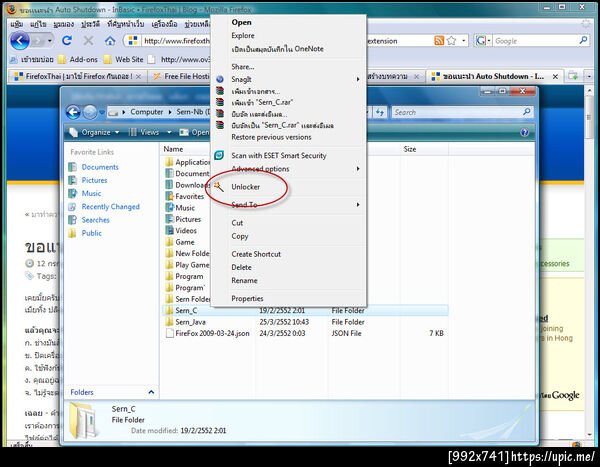
Task: Open Explorer recent pages dropdown
Action: point(101,112)
